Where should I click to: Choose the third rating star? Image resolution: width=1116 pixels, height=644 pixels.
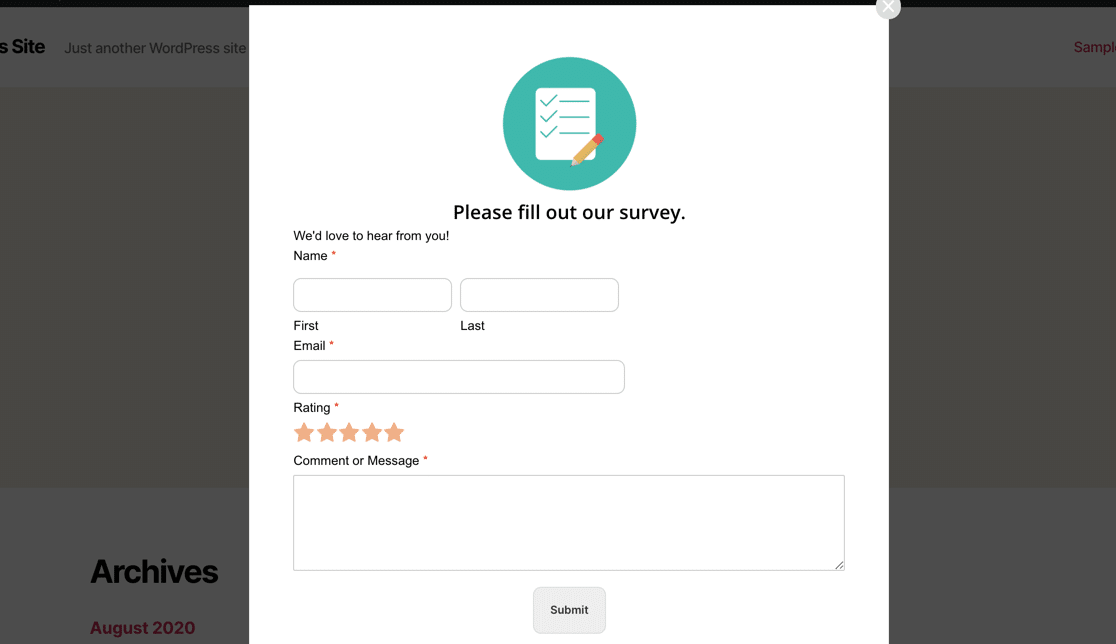349,432
